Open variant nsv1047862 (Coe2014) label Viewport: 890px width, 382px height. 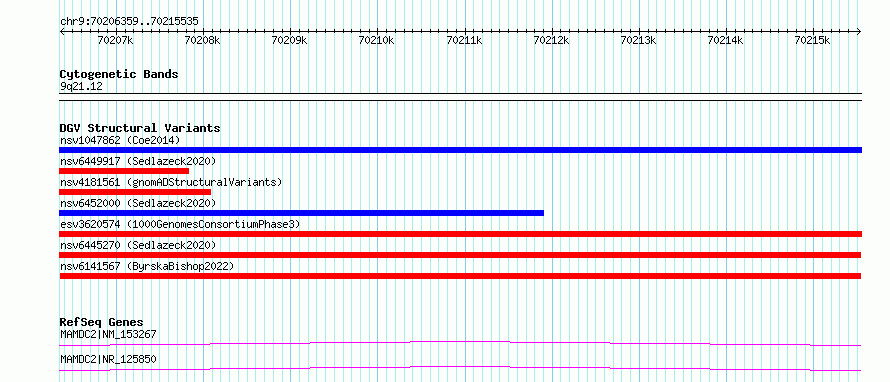(x=120, y=140)
